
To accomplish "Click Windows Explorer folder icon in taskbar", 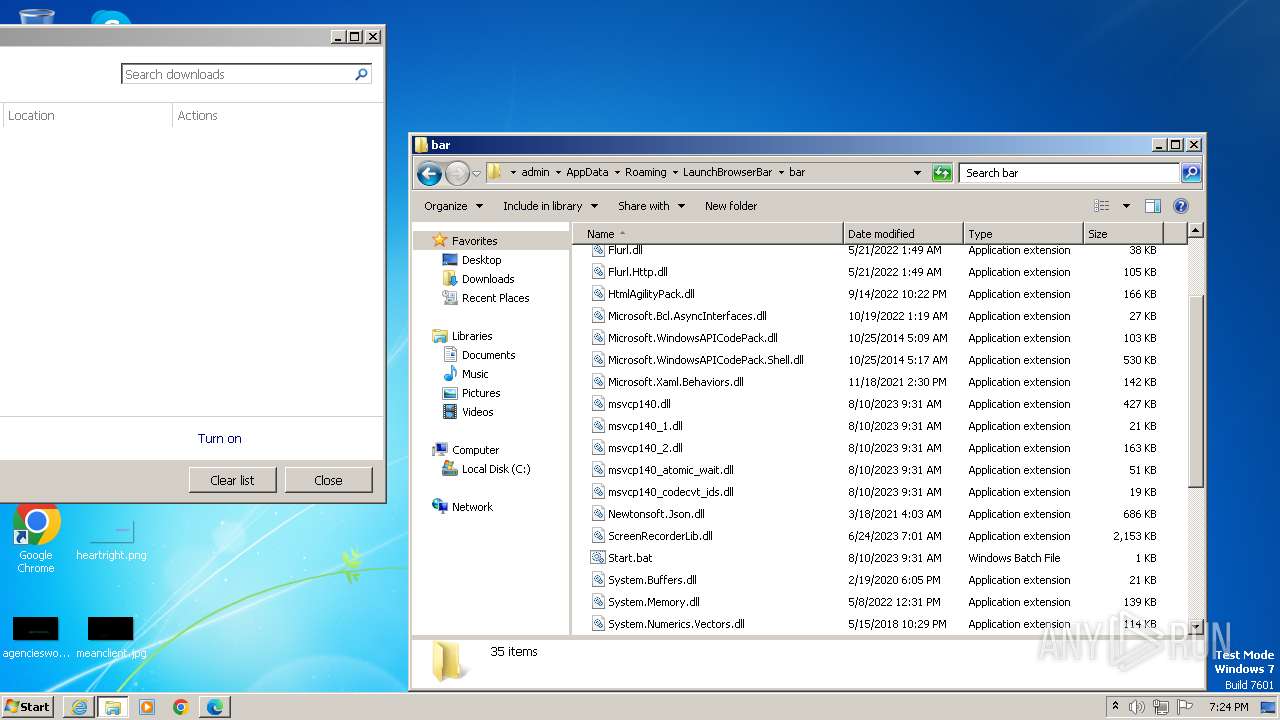I will (113, 707).
